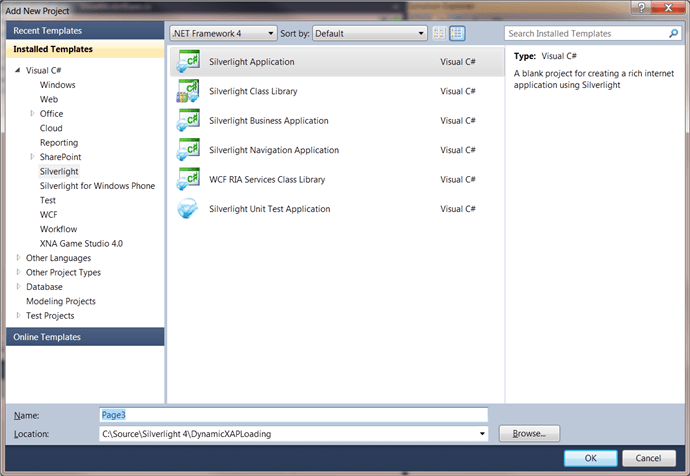Open the help question mark button
This screenshot has width=690, height=476.
pyautogui.click(x=641, y=7)
